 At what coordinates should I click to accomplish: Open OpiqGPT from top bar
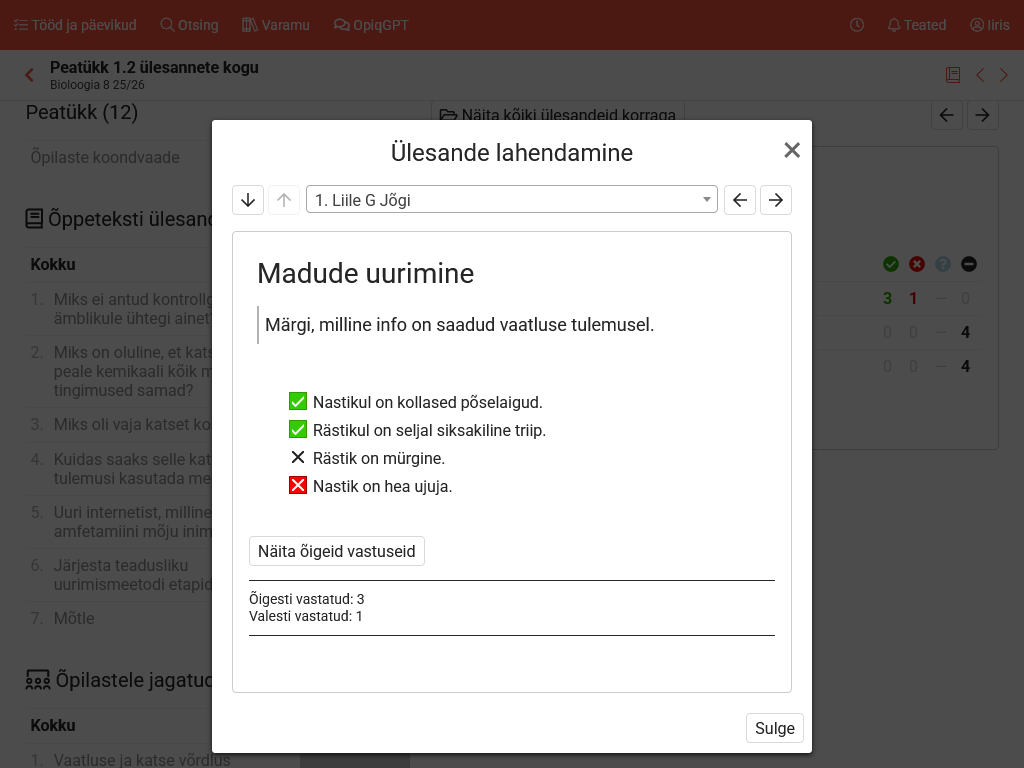[371, 25]
